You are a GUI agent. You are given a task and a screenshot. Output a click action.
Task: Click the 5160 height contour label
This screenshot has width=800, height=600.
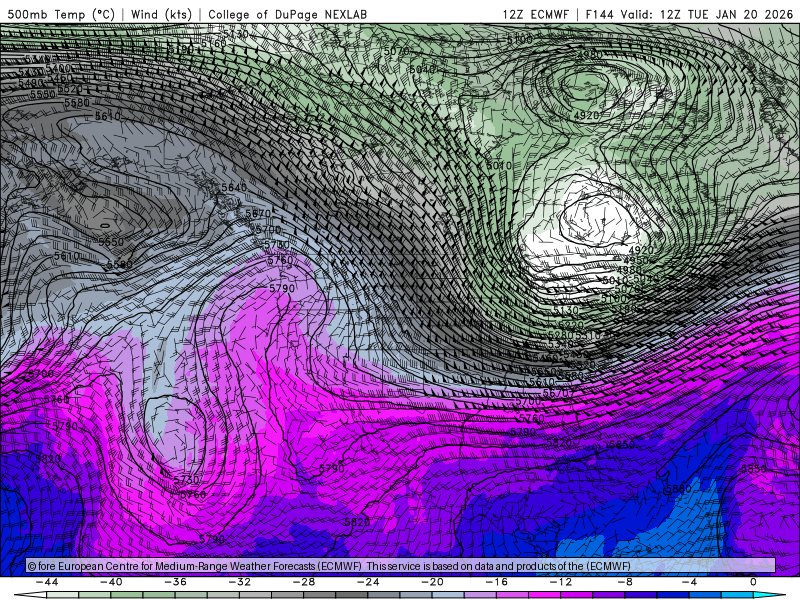[x=214, y=44]
